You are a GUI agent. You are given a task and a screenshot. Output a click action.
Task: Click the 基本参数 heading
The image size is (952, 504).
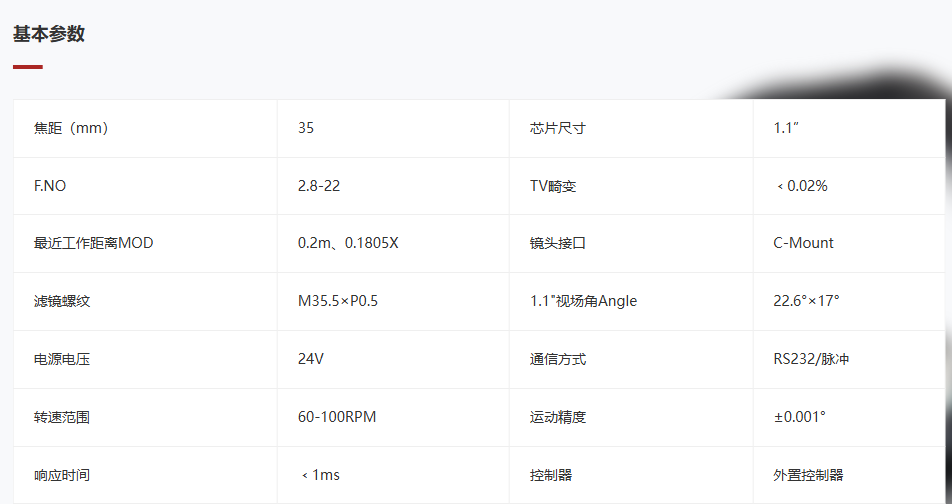[x=49, y=34]
